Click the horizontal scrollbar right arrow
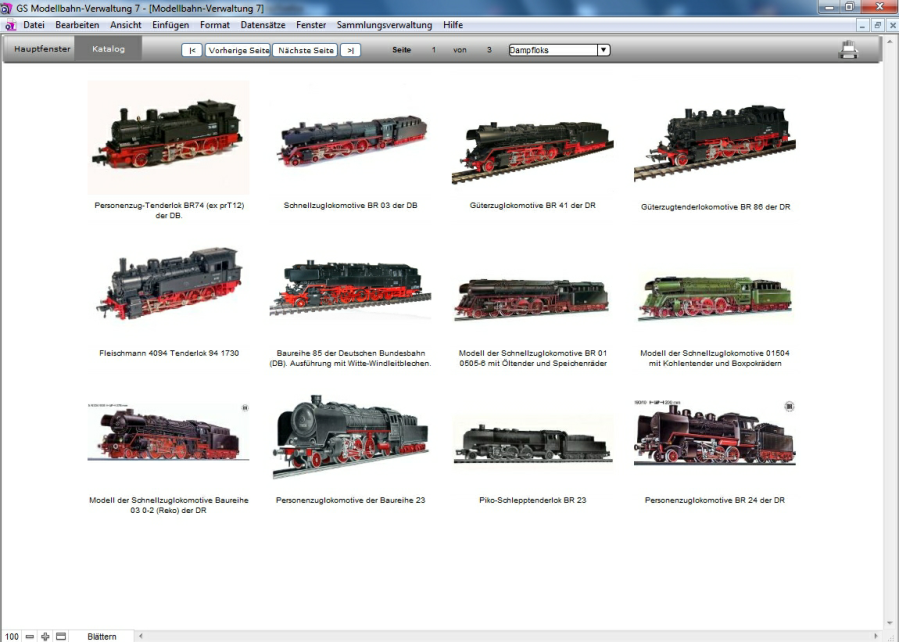Screen dimensions: 900x642 [x=876, y=636]
